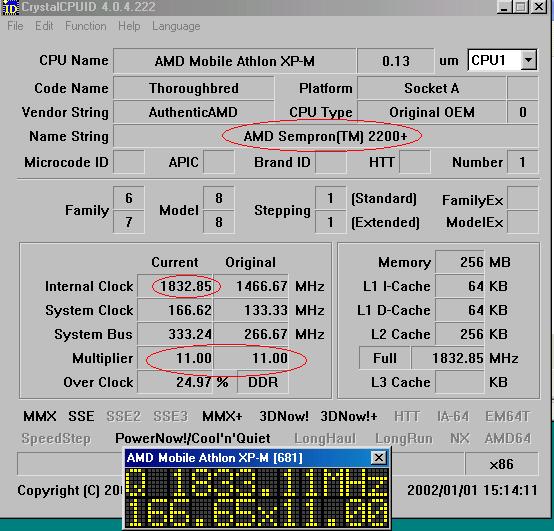The image size is (554, 531).
Task: Click the Socket A platform value
Action: click(431, 88)
